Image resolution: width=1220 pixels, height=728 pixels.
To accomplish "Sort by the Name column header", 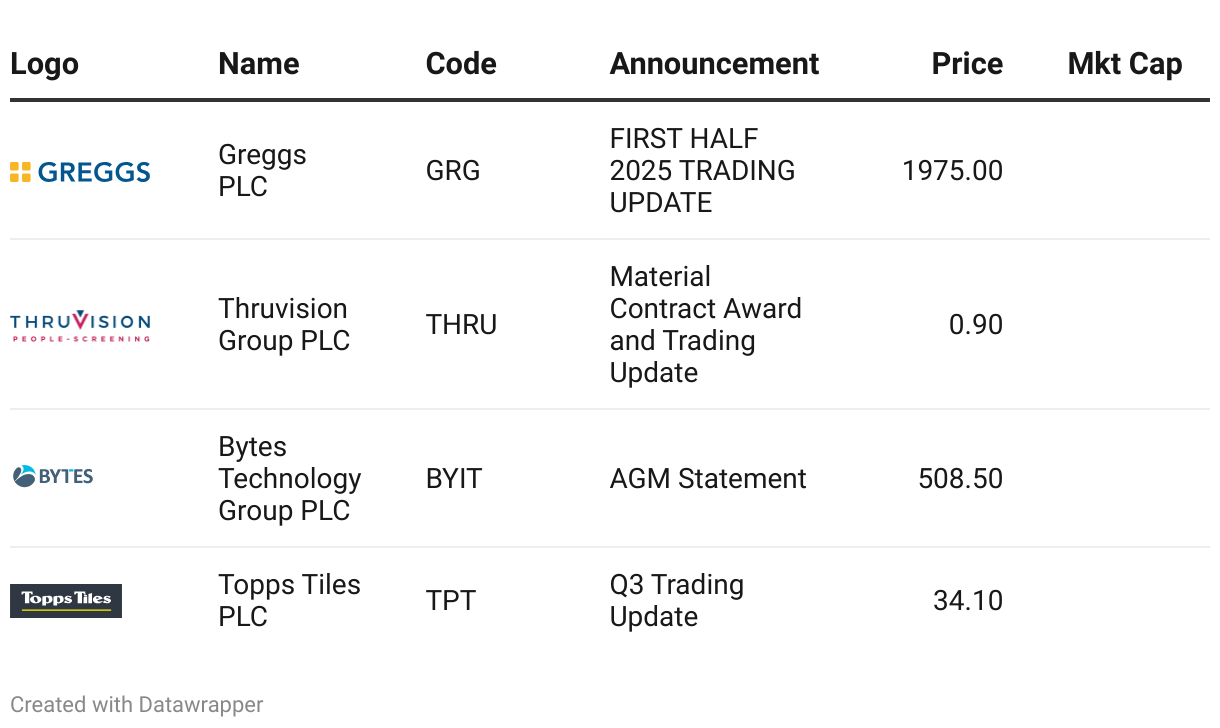I will (258, 64).
